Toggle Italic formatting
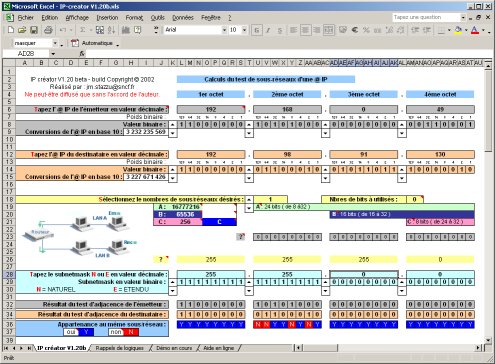495x364 pixels. point(268,30)
